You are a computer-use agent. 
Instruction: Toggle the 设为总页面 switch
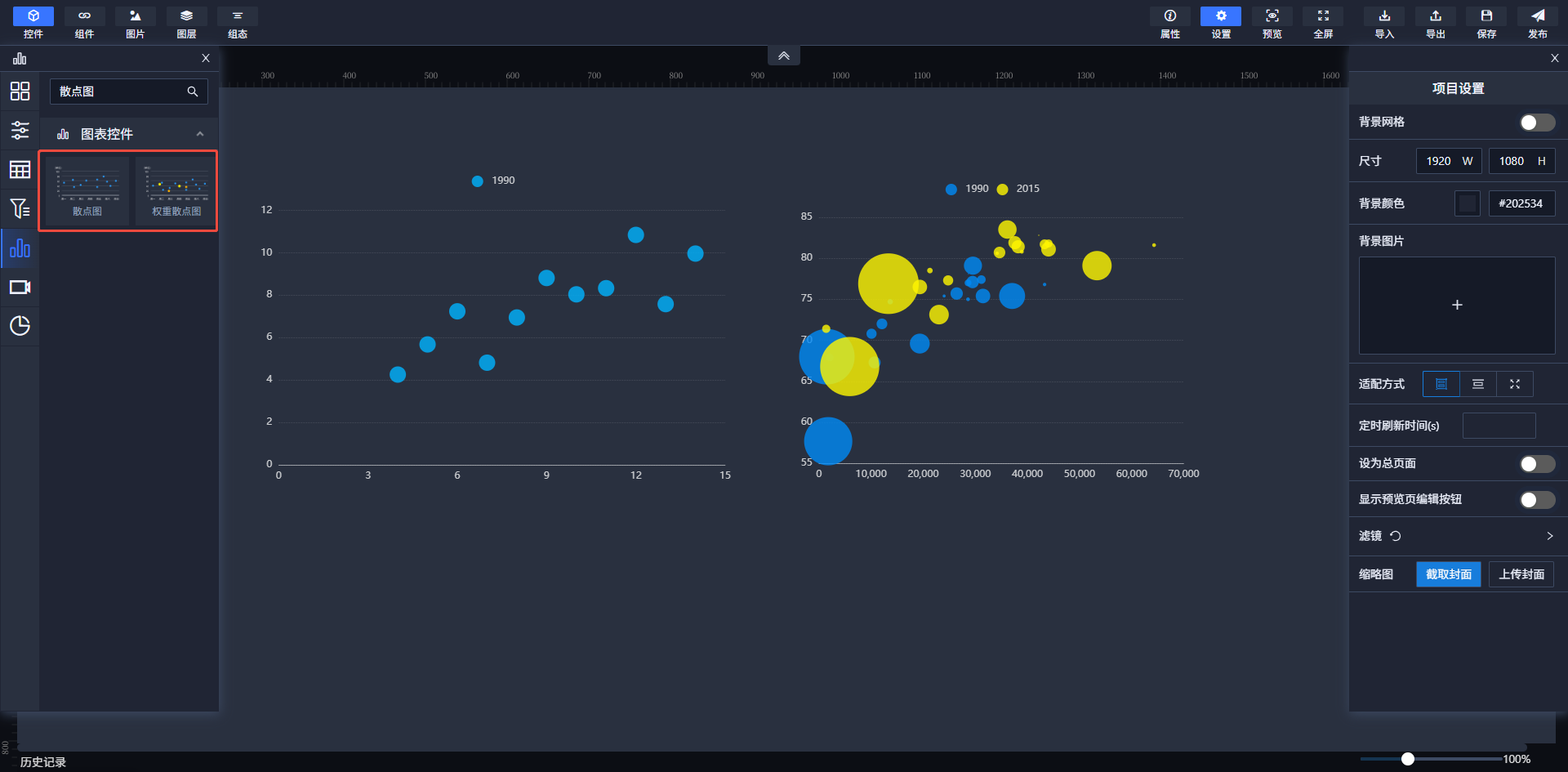point(1536,464)
